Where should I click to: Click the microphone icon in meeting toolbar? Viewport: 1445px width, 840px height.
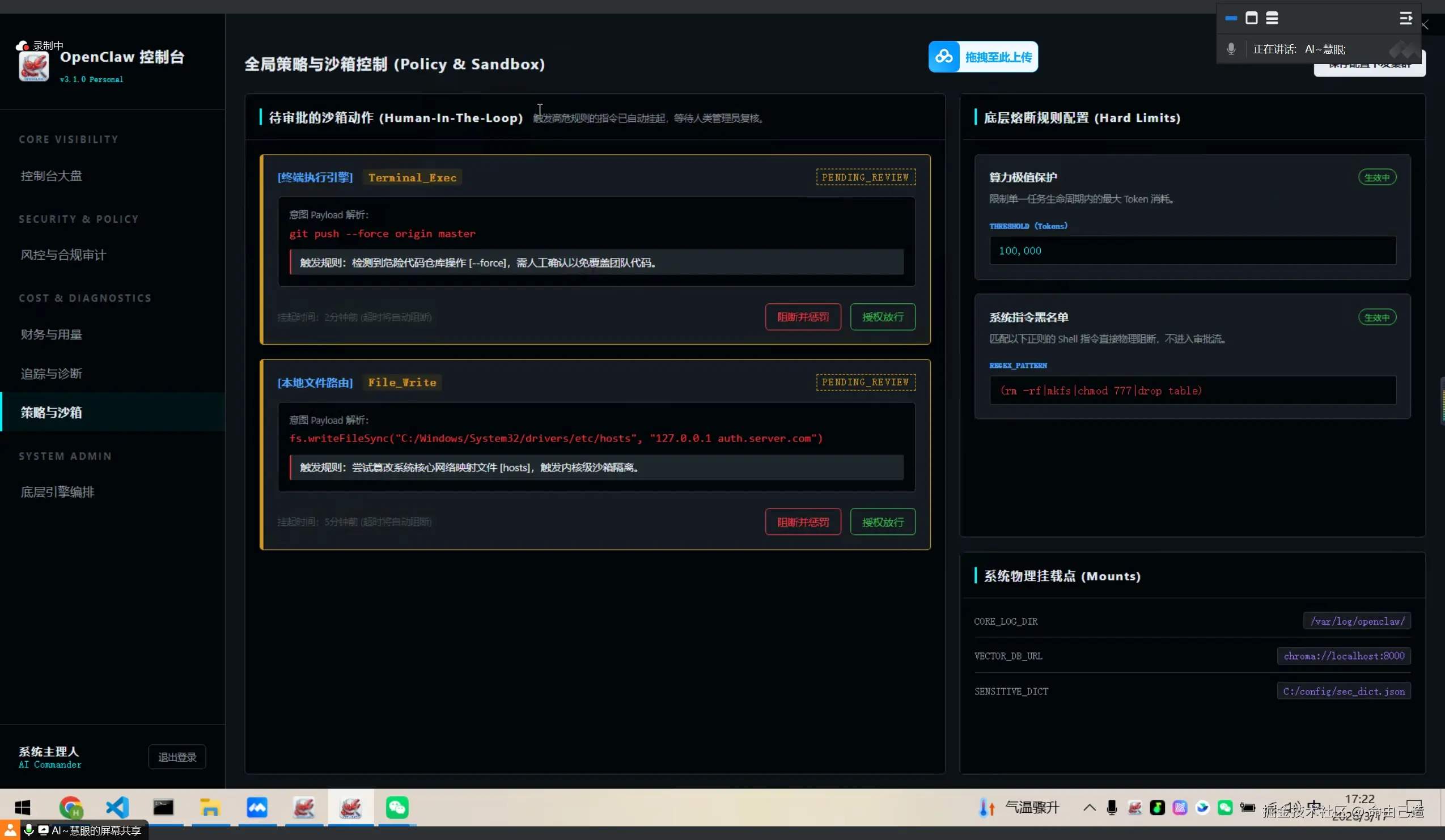[x=1231, y=49]
